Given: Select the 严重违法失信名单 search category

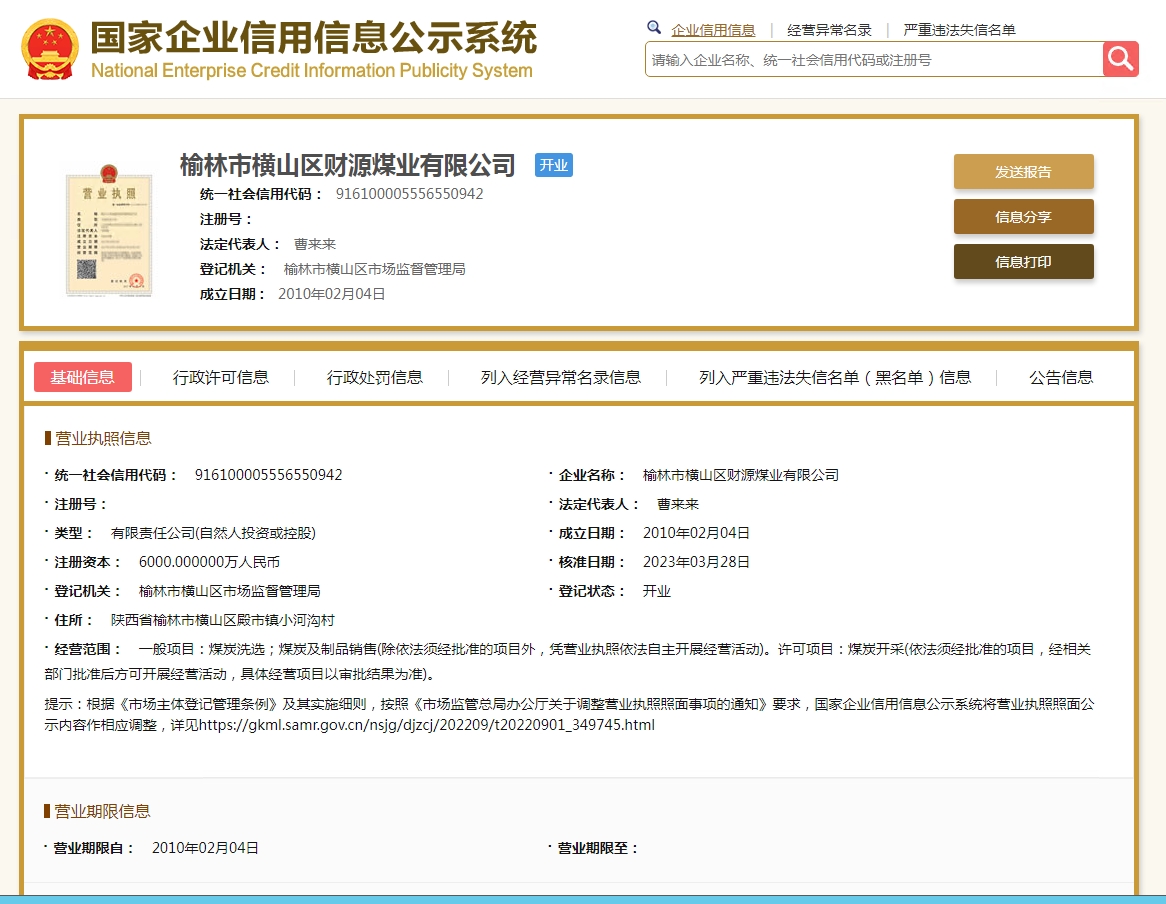Looking at the screenshot, I should [959, 30].
